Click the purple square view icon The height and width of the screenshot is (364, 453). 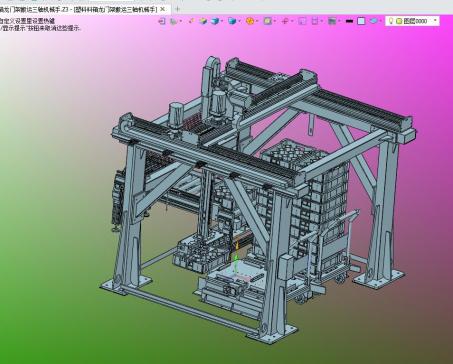tap(302, 21)
